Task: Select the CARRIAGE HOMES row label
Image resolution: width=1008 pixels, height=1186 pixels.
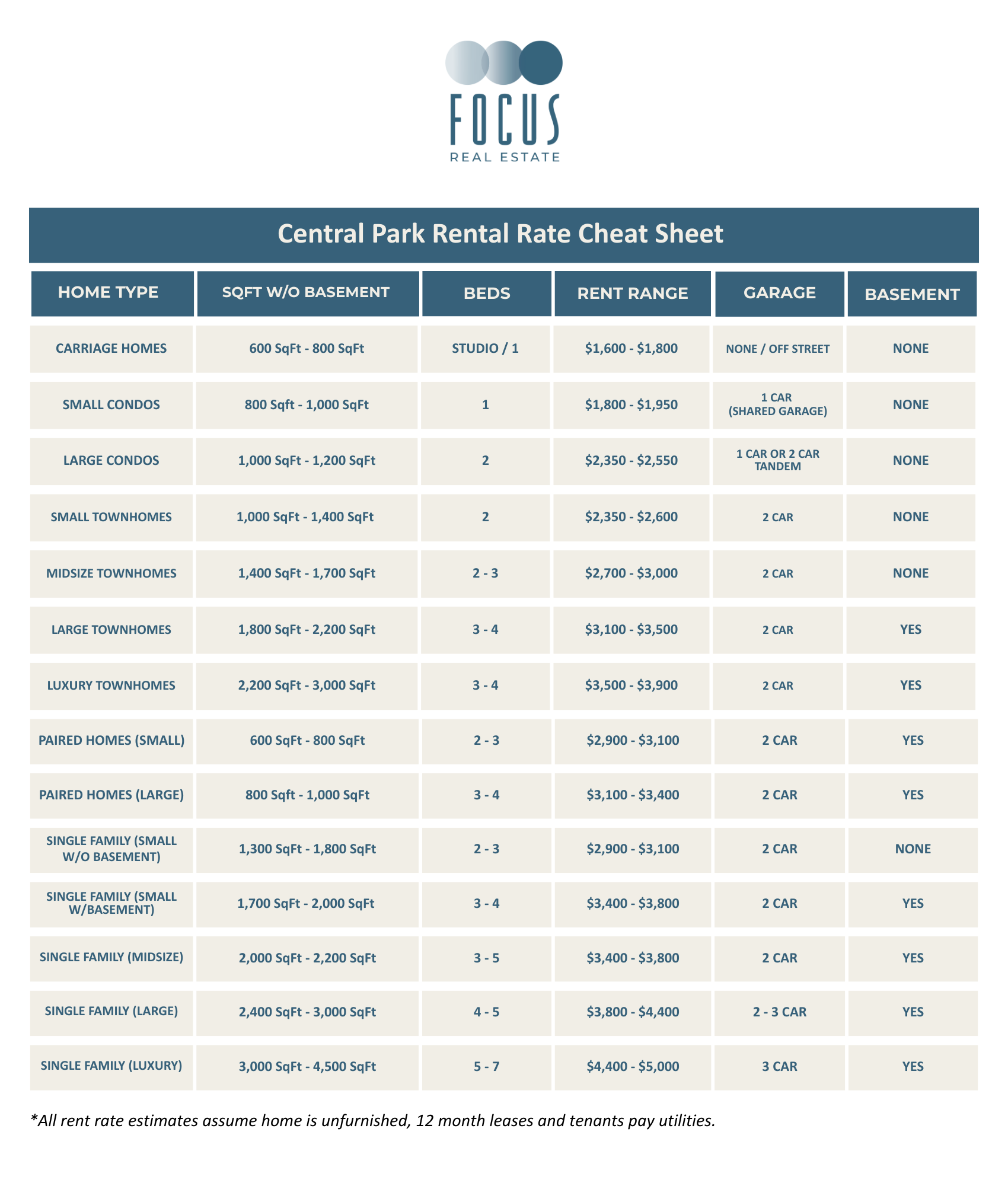Action: (111, 349)
